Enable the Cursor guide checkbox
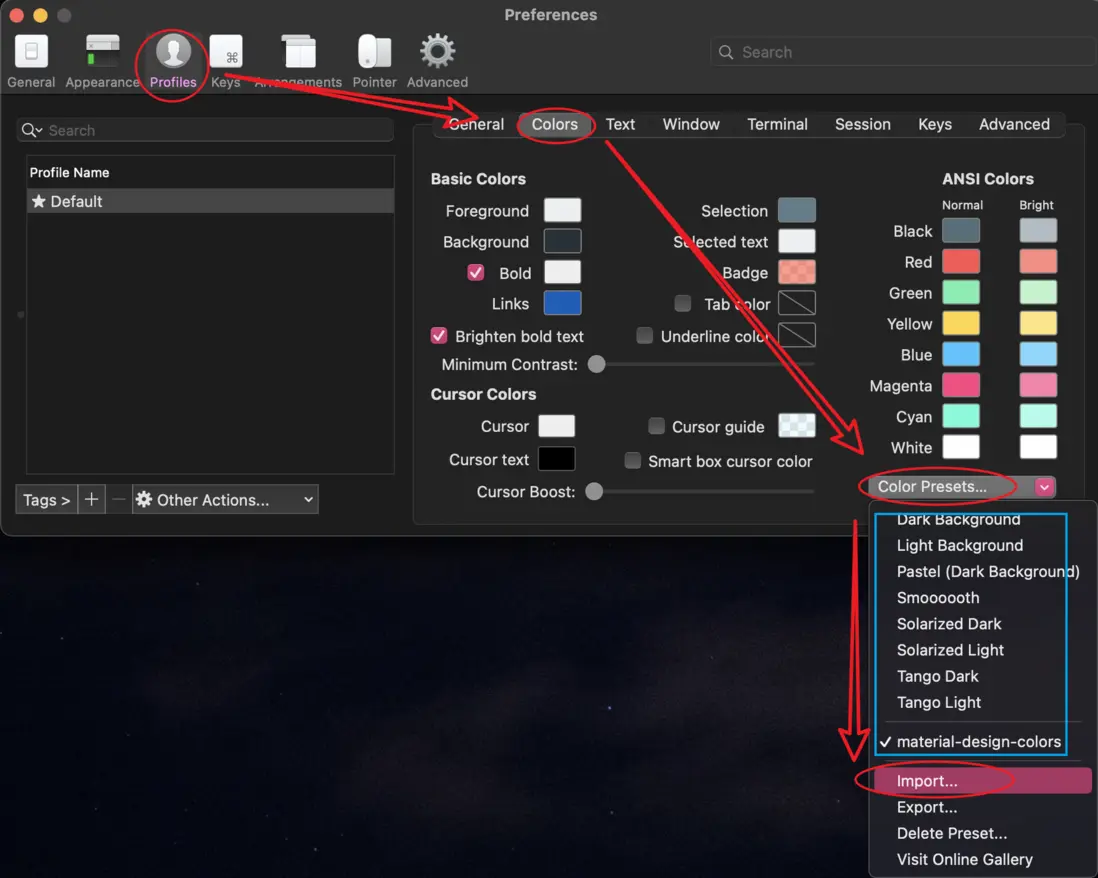 click(x=656, y=426)
